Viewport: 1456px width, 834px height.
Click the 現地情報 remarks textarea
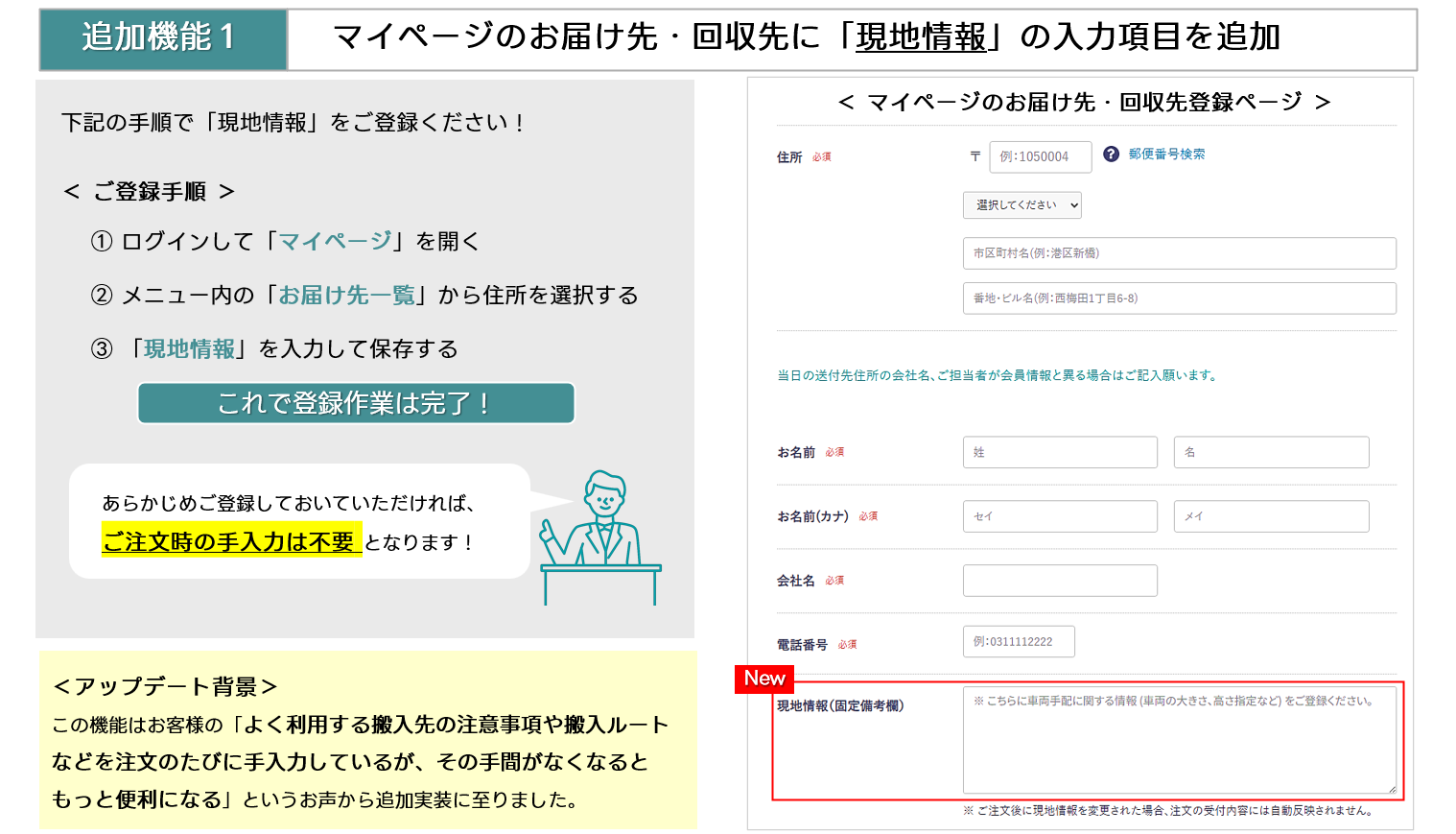1178,739
